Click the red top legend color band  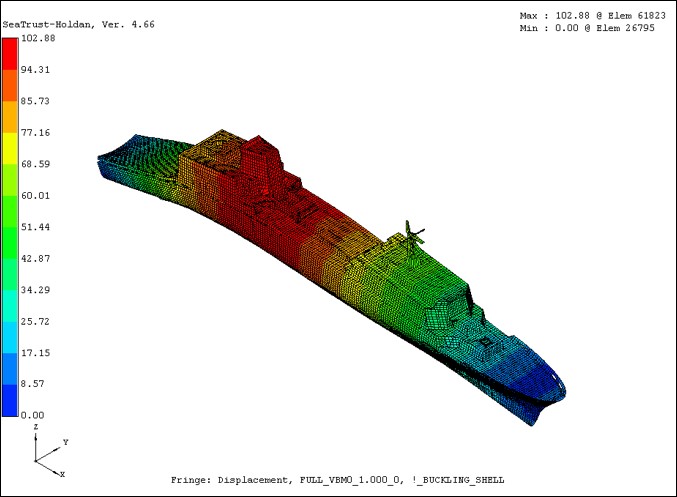[10, 54]
